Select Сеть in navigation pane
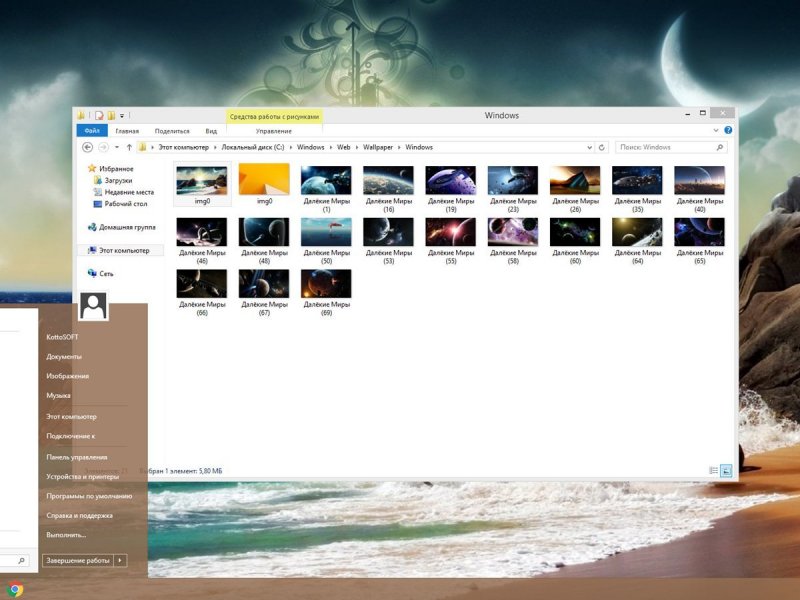The width and height of the screenshot is (800, 600). tap(101, 273)
